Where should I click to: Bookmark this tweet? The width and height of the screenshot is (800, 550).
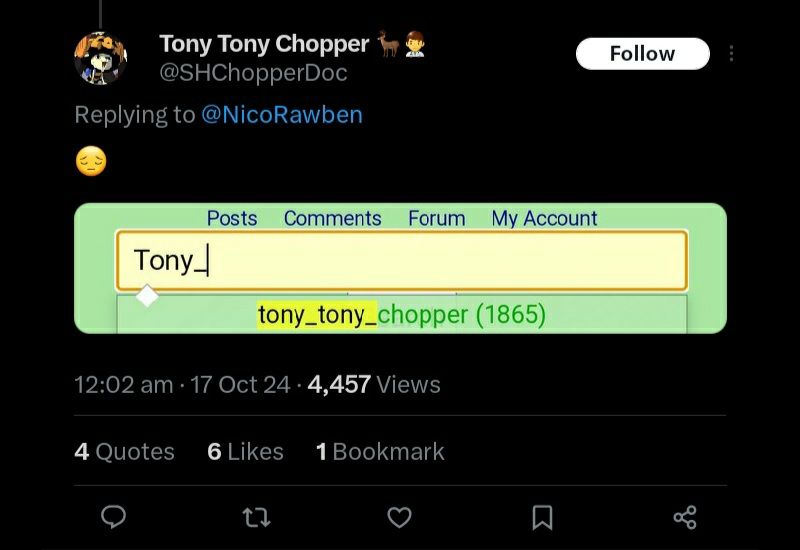point(542,516)
